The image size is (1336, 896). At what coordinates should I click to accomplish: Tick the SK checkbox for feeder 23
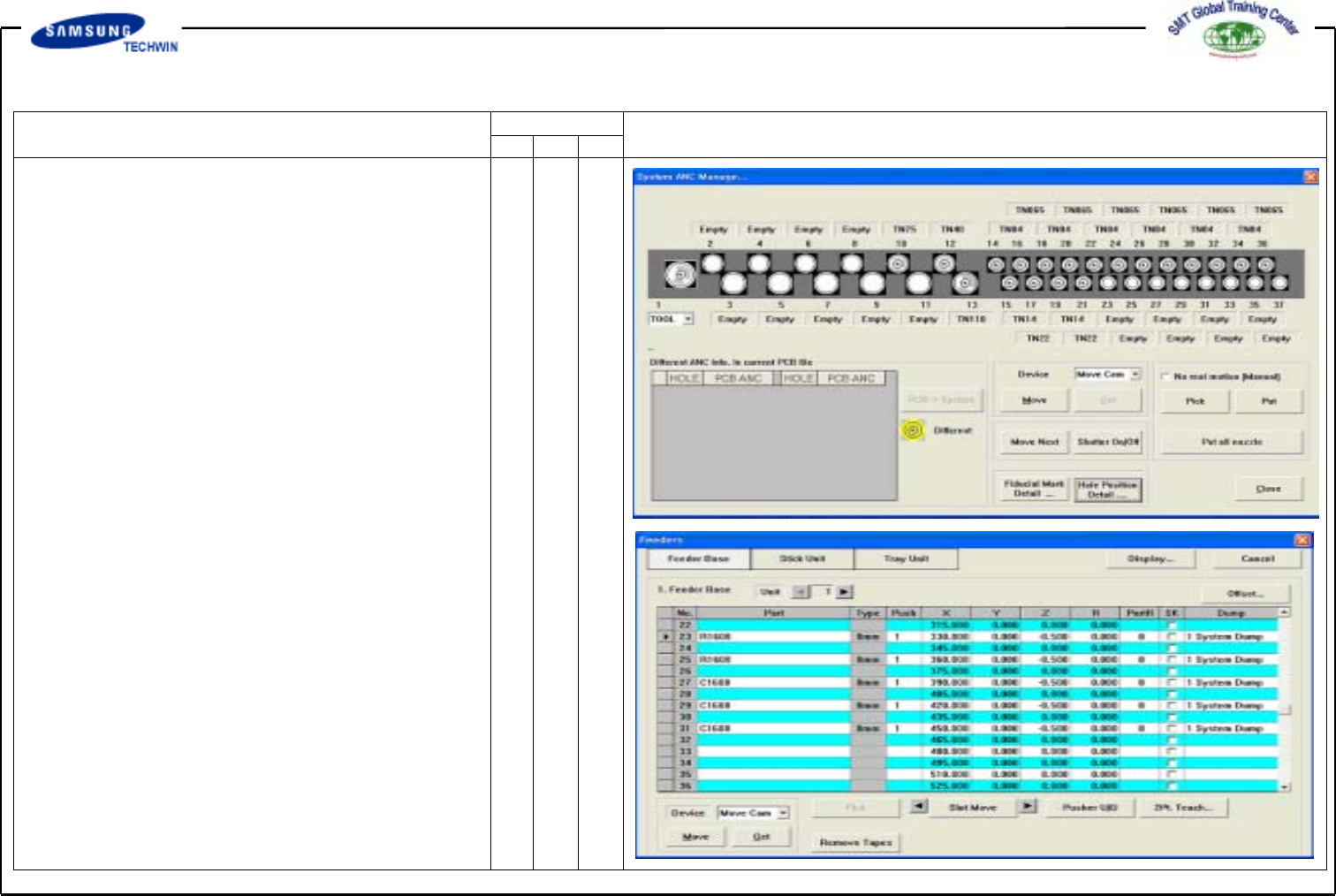click(1172, 636)
